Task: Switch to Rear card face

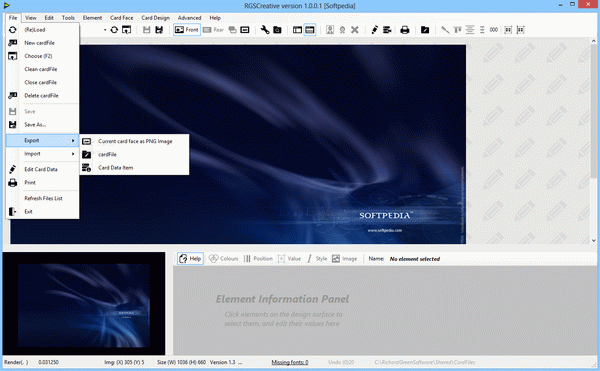Action: (x=213, y=29)
